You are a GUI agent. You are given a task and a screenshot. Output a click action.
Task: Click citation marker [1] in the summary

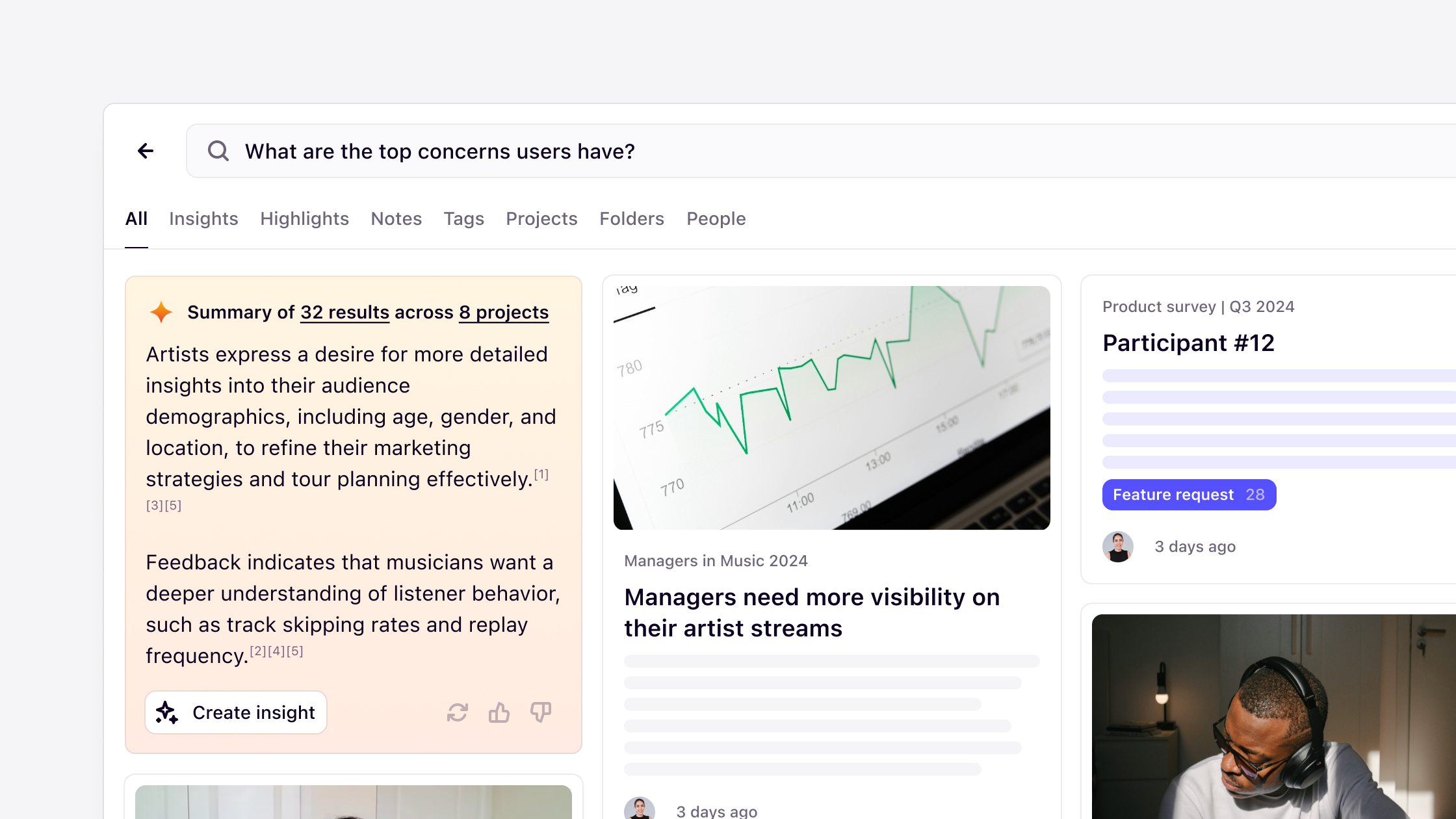pyautogui.click(x=541, y=474)
